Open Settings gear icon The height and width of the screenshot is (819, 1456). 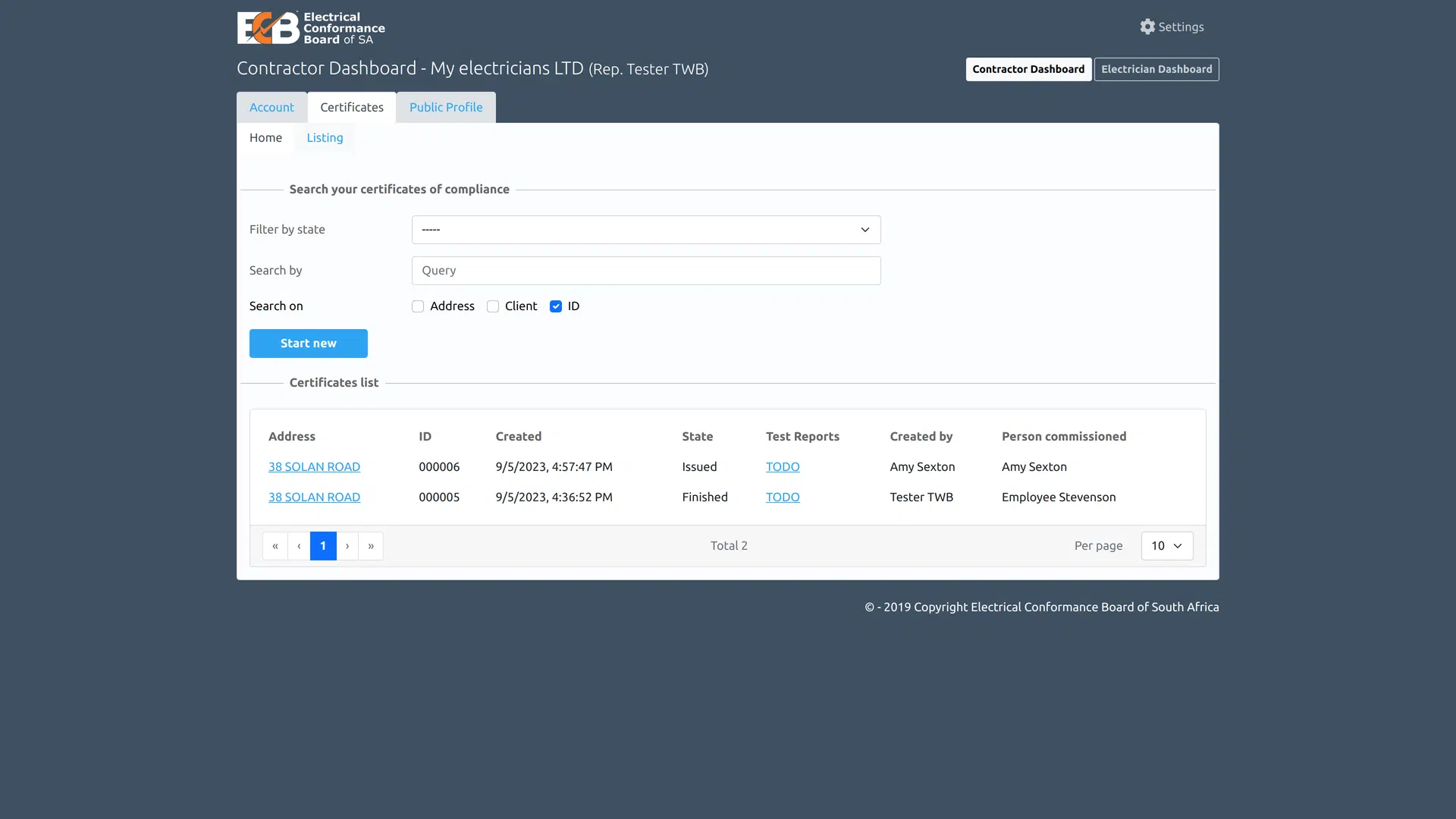pos(1147,27)
